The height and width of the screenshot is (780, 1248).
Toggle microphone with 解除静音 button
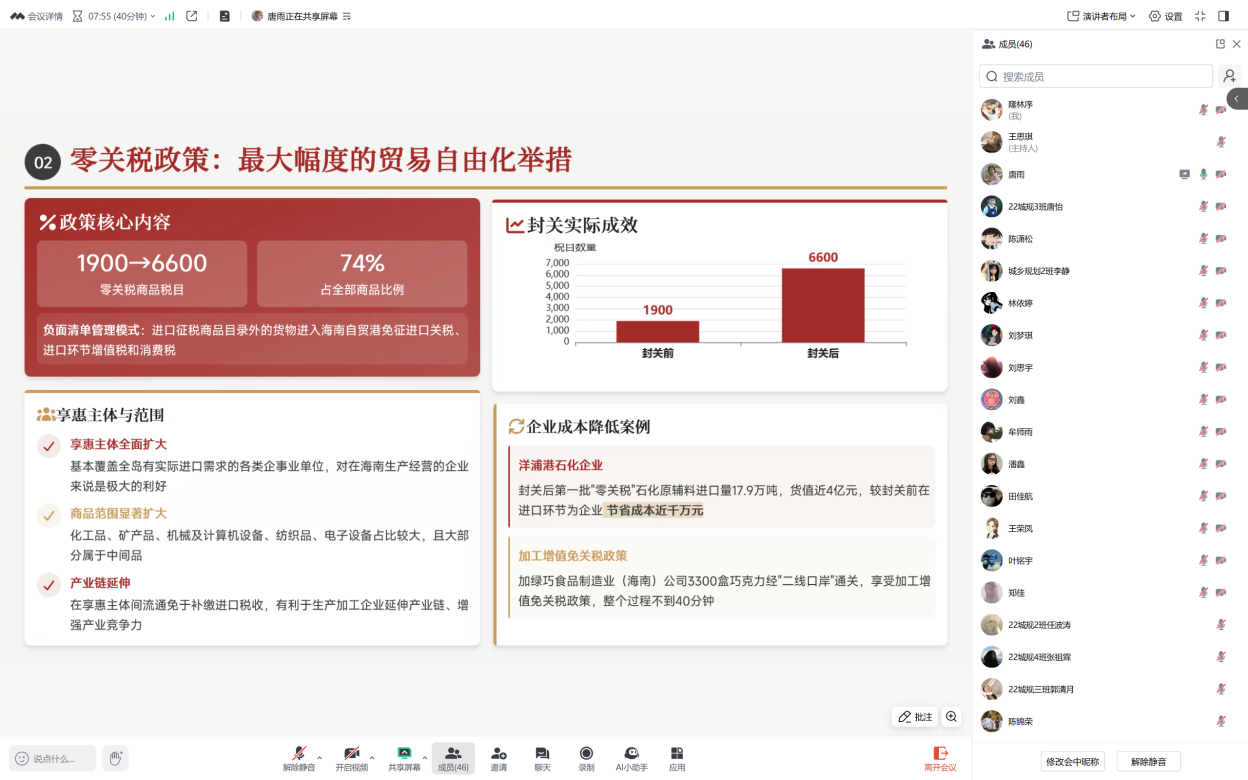coord(298,758)
